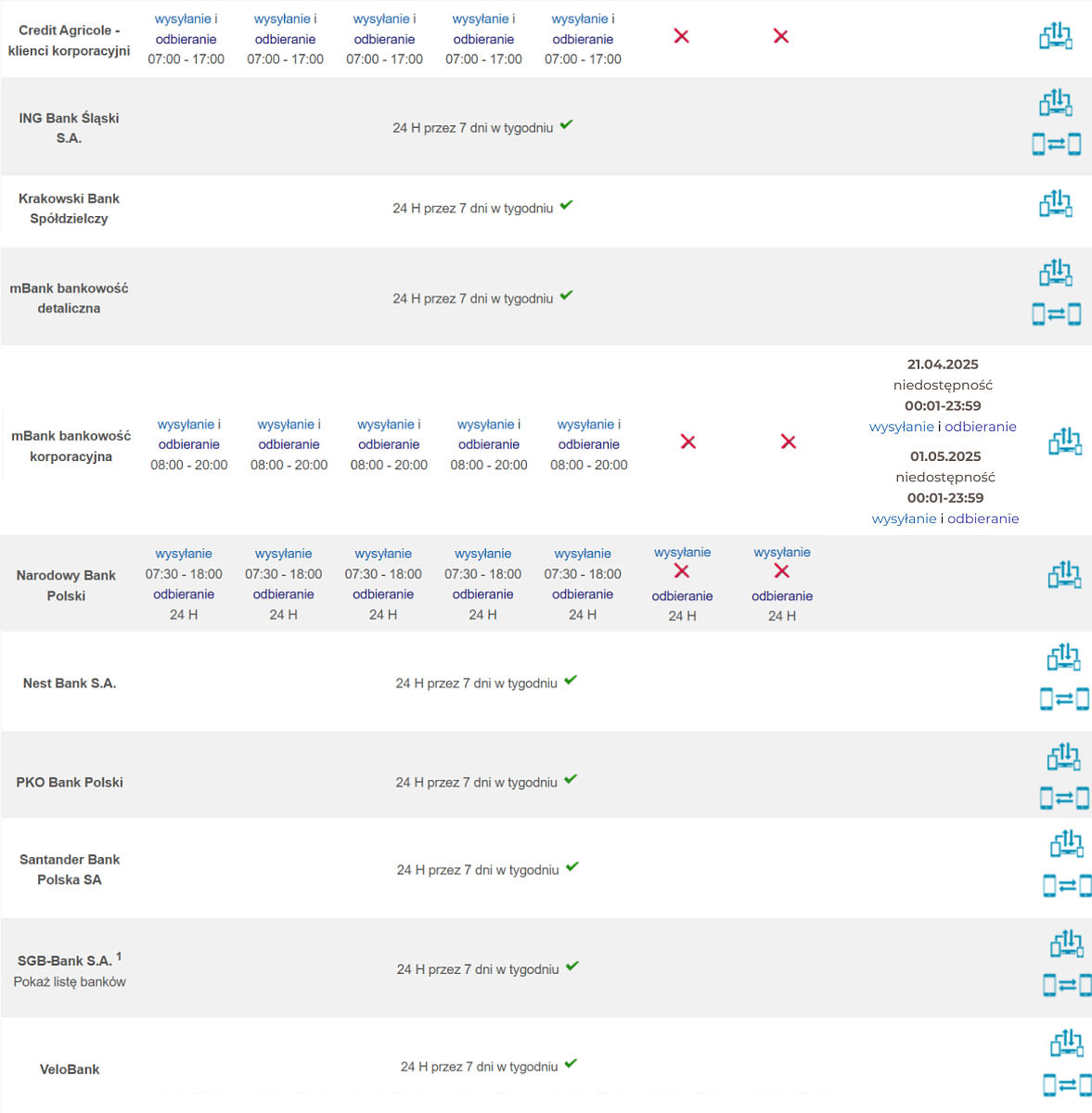This screenshot has height=1113, width=1092.
Task: Click Nest Bank S.A. online banking icon
Action: tap(1064, 657)
